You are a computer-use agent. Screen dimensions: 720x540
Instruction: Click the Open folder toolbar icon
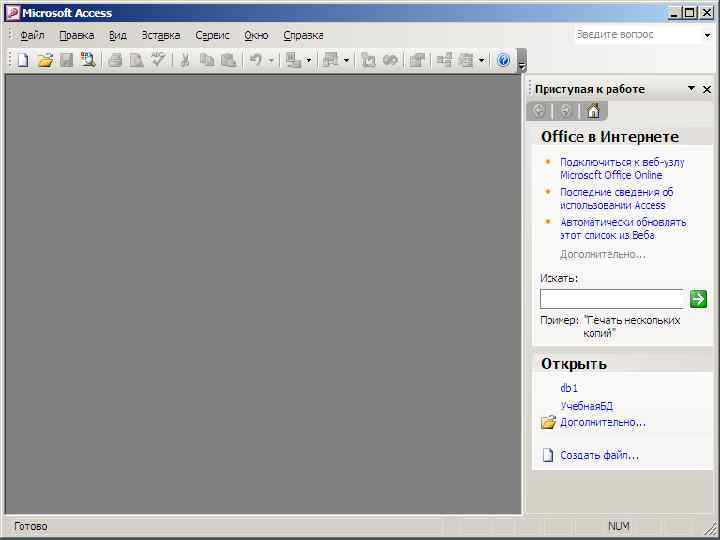point(45,60)
